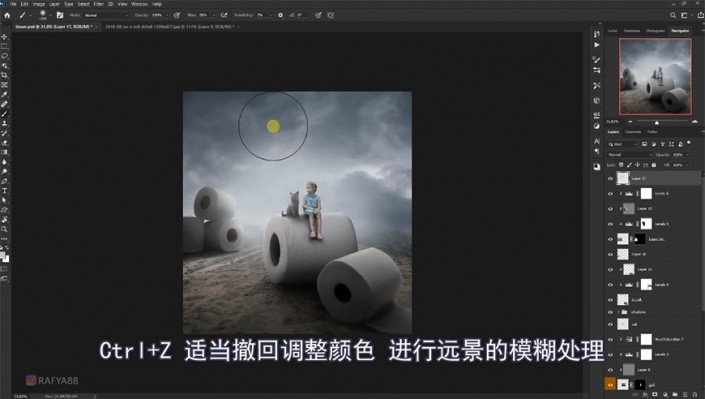Select the Lasso tool

point(4,56)
